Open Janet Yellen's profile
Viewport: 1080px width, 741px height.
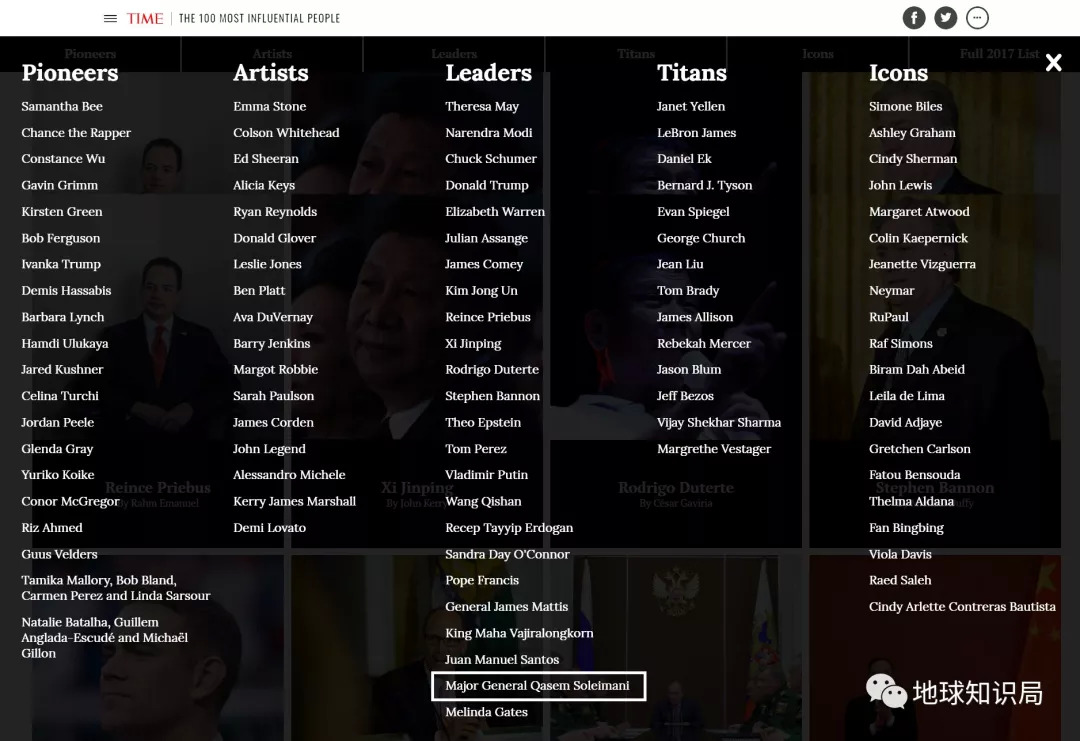pos(691,106)
